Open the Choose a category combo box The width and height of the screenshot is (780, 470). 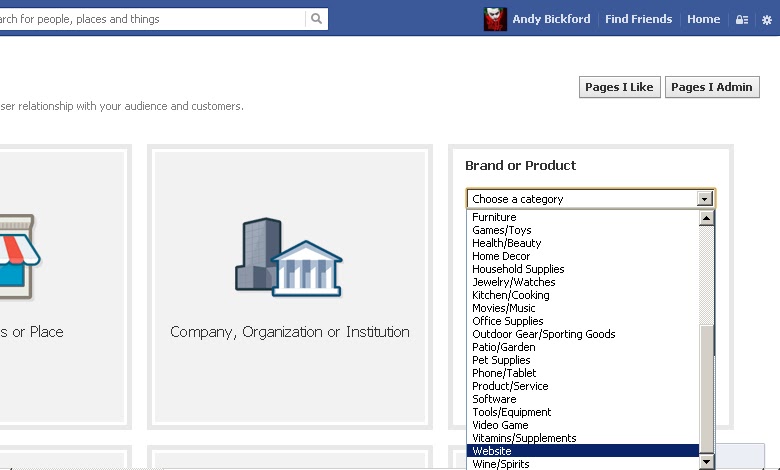pyautogui.click(x=590, y=199)
